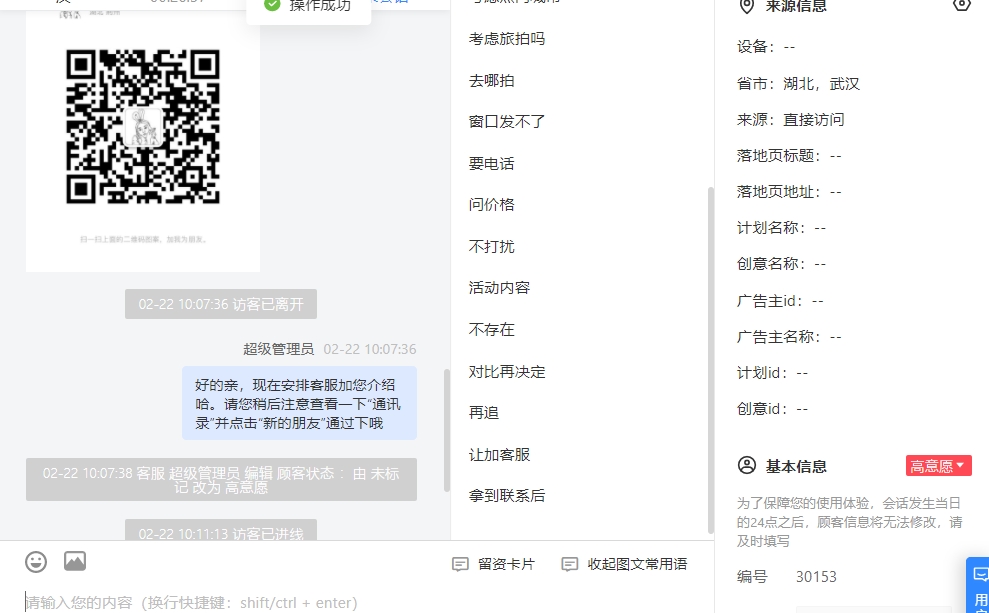Click the 24点 editing notice text
989x613 pixels.
point(850,522)
